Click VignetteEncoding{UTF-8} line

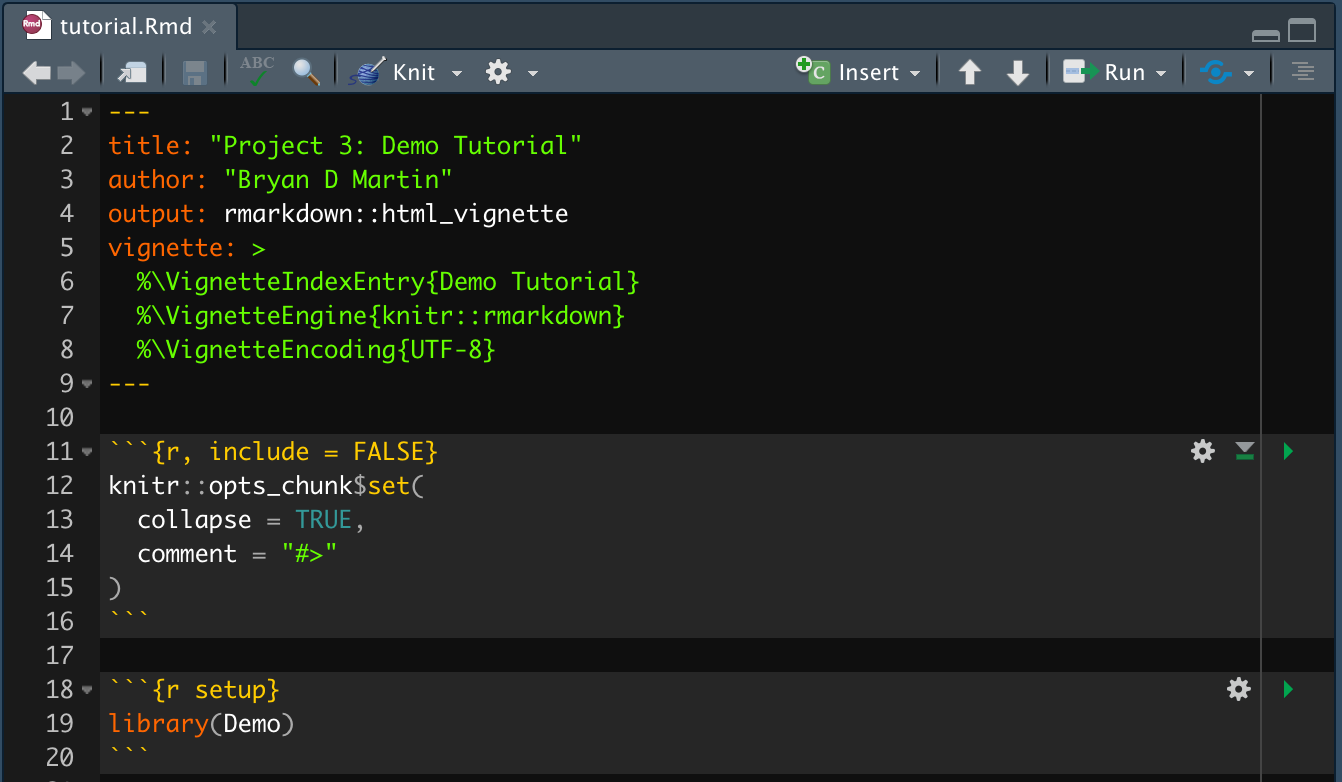click(316, 349)
